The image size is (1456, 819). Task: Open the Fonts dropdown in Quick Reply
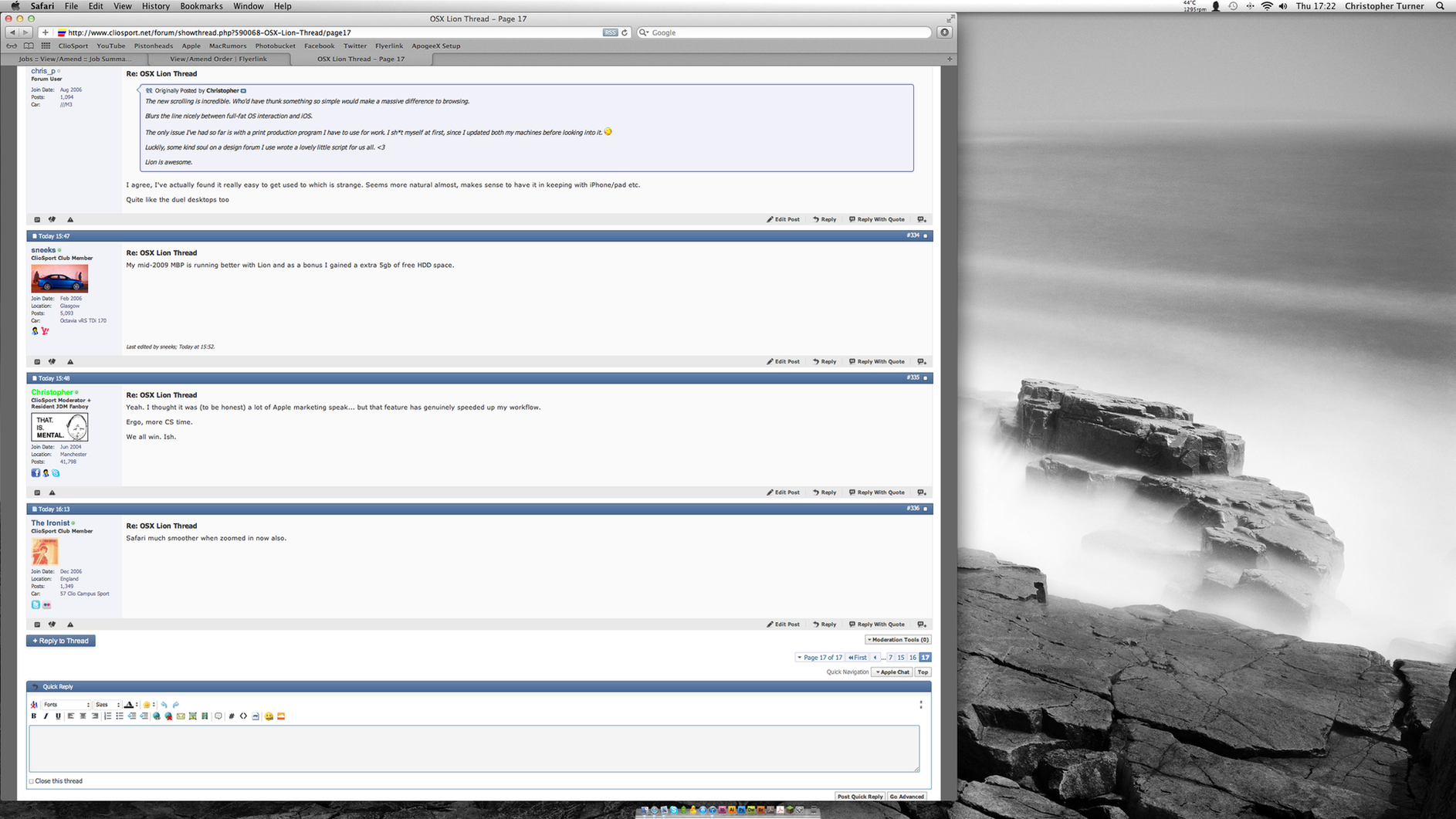tap(67, 705)
